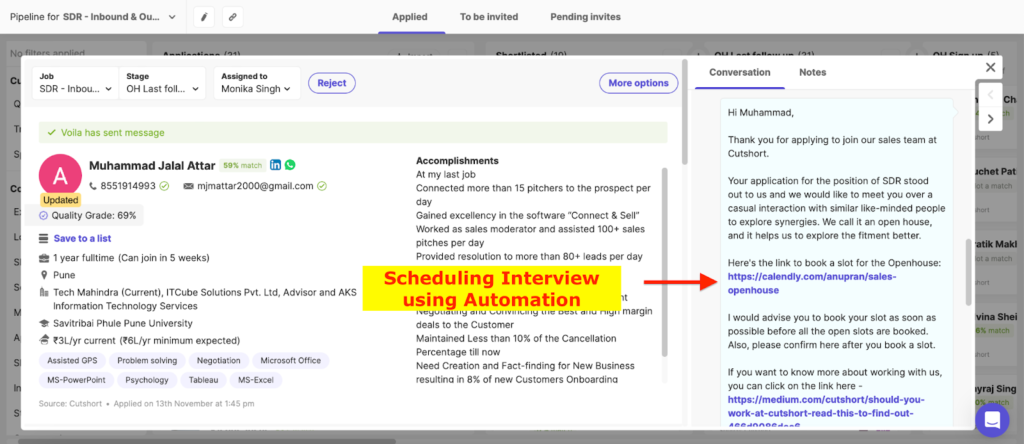Click the copy link icon in top bar

(232, 17)
